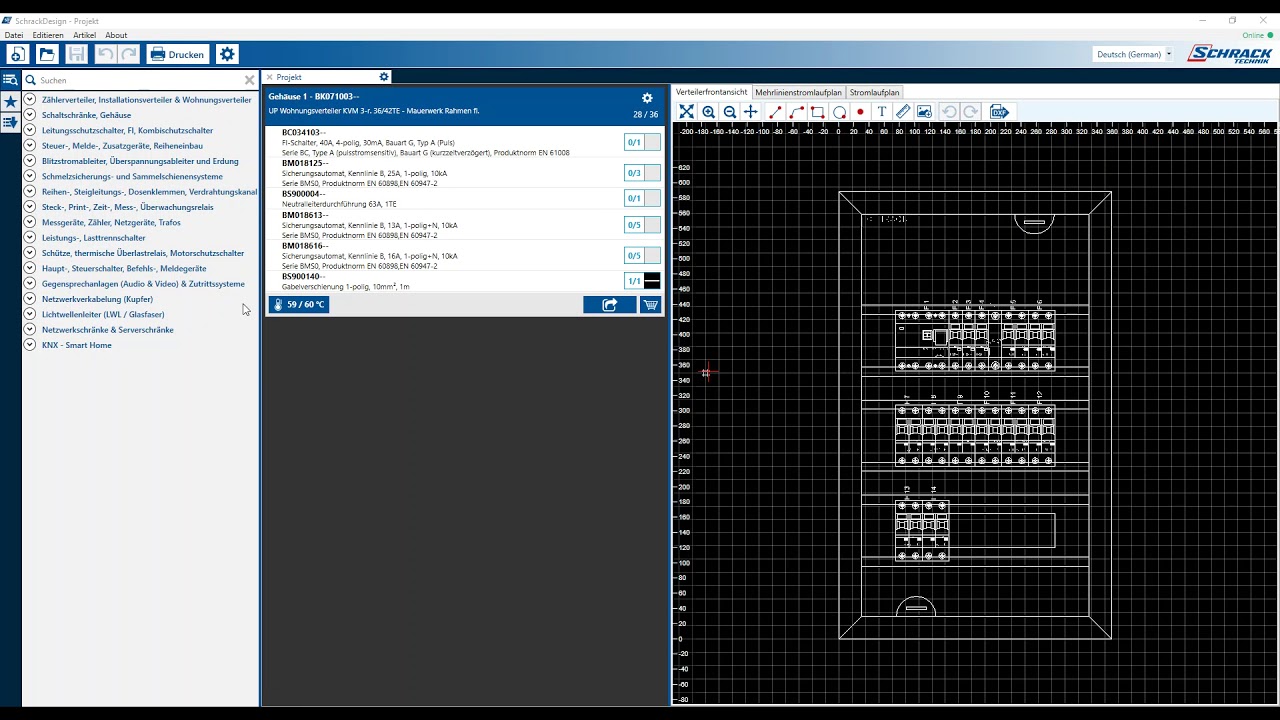Toggle placement box for BM018616 row

(x=652, y=255)
